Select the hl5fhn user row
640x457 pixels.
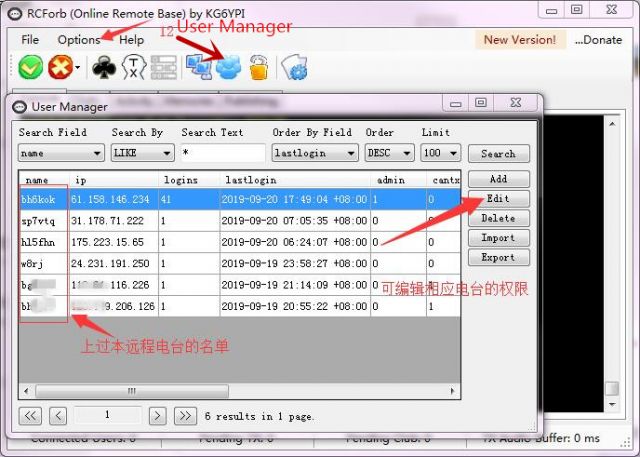pyautogui.click(x=240, y=242)
